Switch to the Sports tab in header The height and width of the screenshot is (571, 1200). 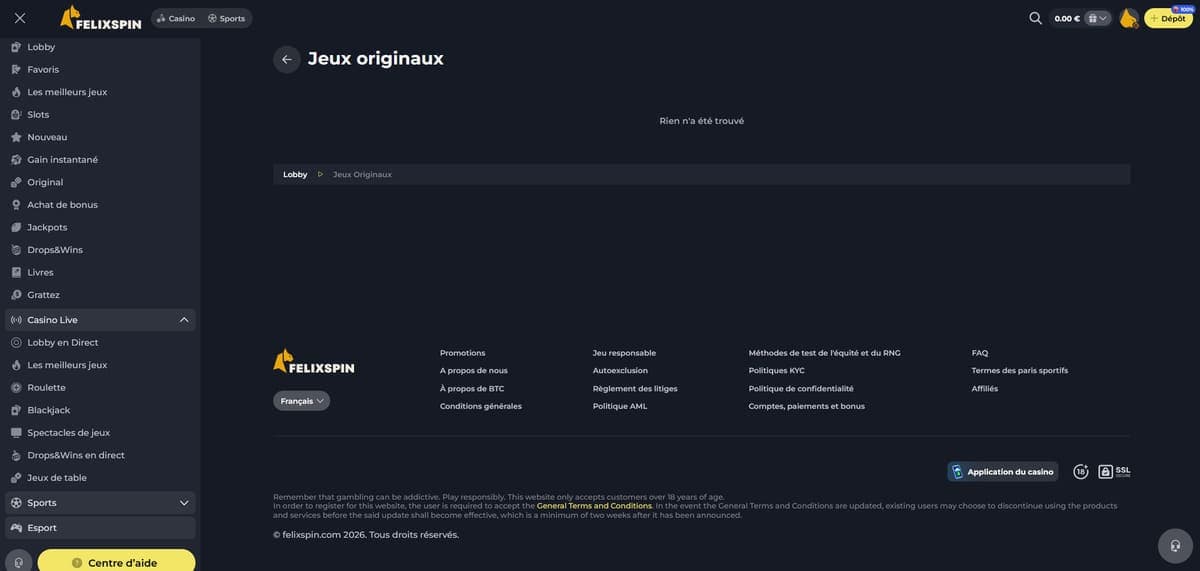tap(226, 18)
